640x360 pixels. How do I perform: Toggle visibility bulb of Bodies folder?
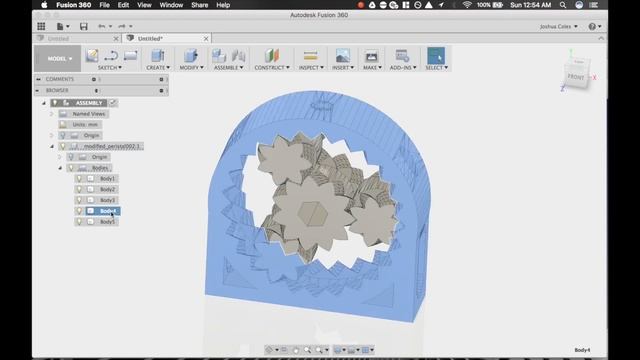(x=71, y=168)
